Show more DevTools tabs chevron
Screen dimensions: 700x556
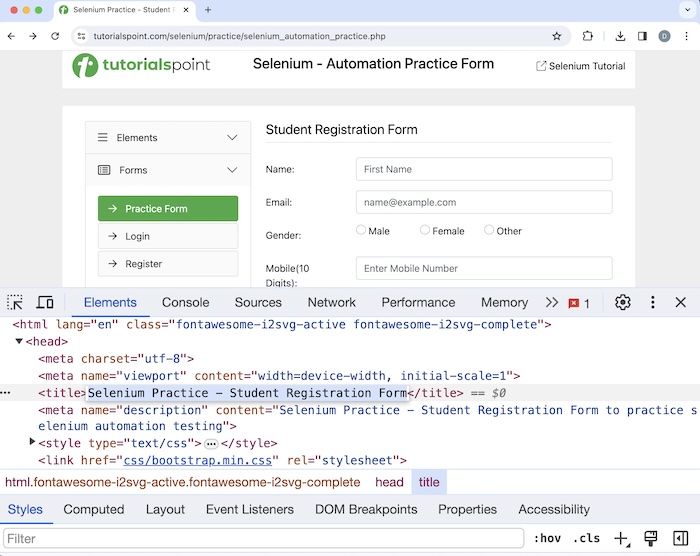[551, 302]
